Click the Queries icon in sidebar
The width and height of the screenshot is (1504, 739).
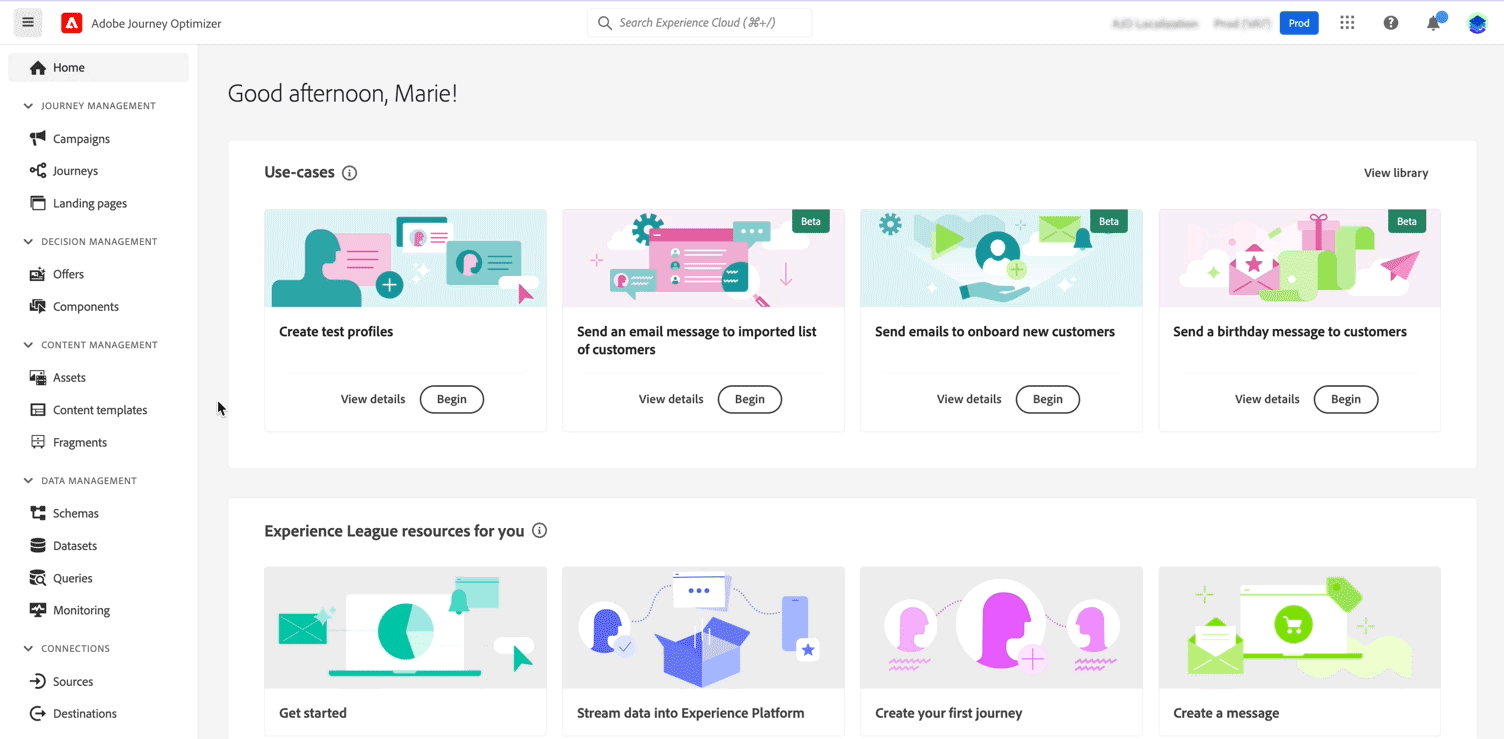(38, 578)
